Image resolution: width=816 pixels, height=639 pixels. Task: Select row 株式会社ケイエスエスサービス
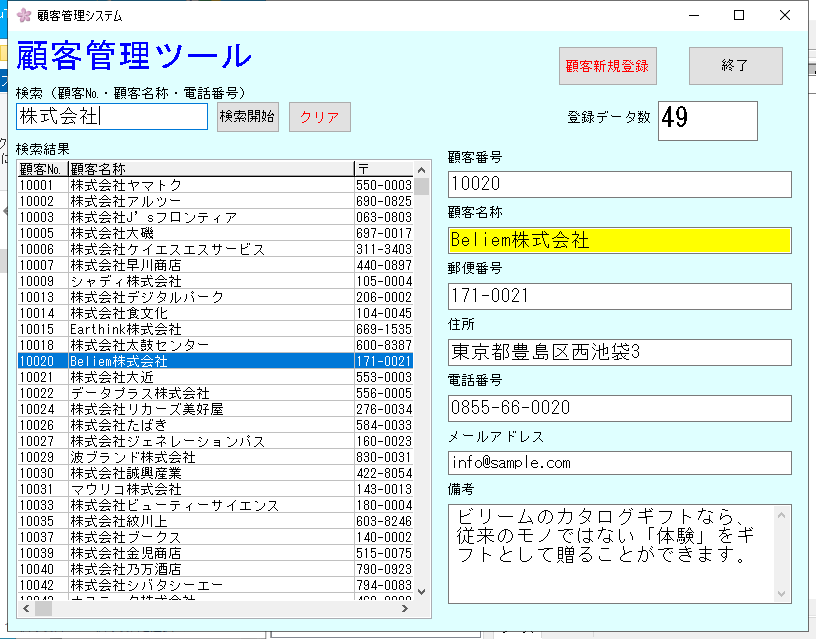click(215, 249)
